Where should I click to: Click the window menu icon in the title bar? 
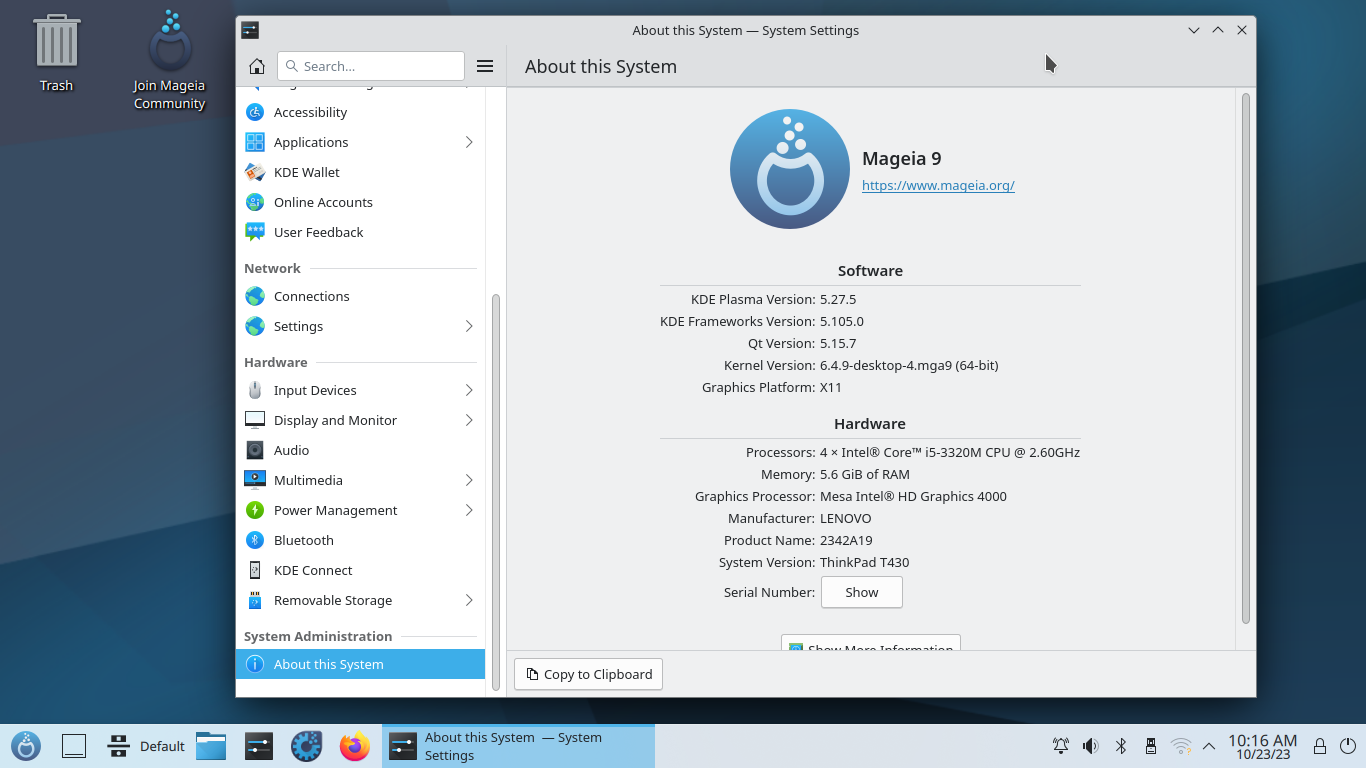(250, 30)
